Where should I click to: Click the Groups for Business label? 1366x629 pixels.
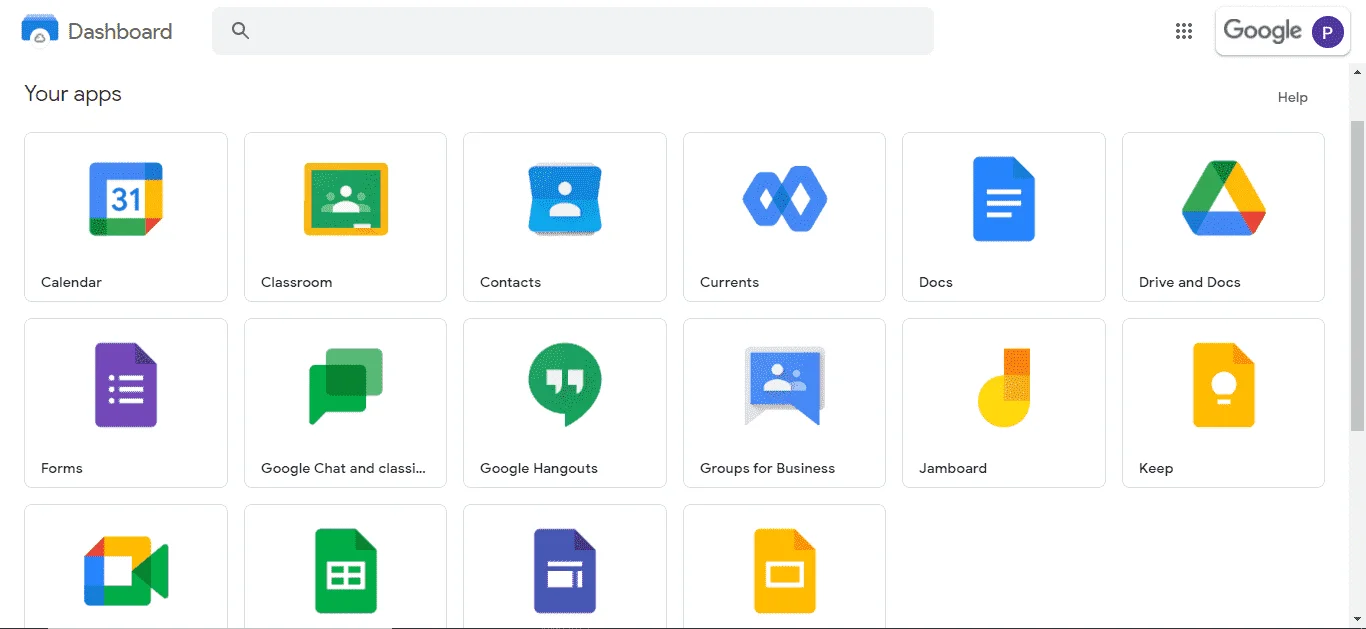pos(767,468)
